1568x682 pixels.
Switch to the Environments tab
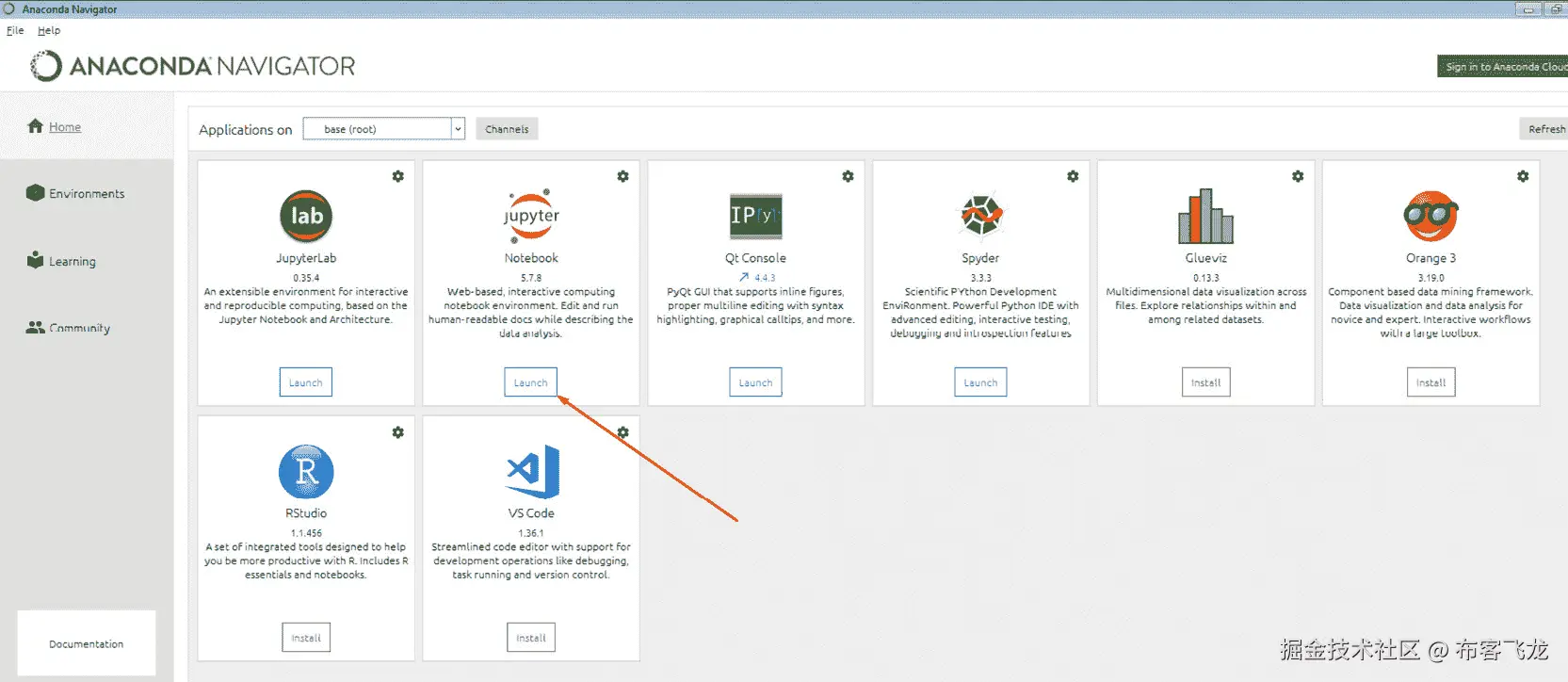[87, 193]
